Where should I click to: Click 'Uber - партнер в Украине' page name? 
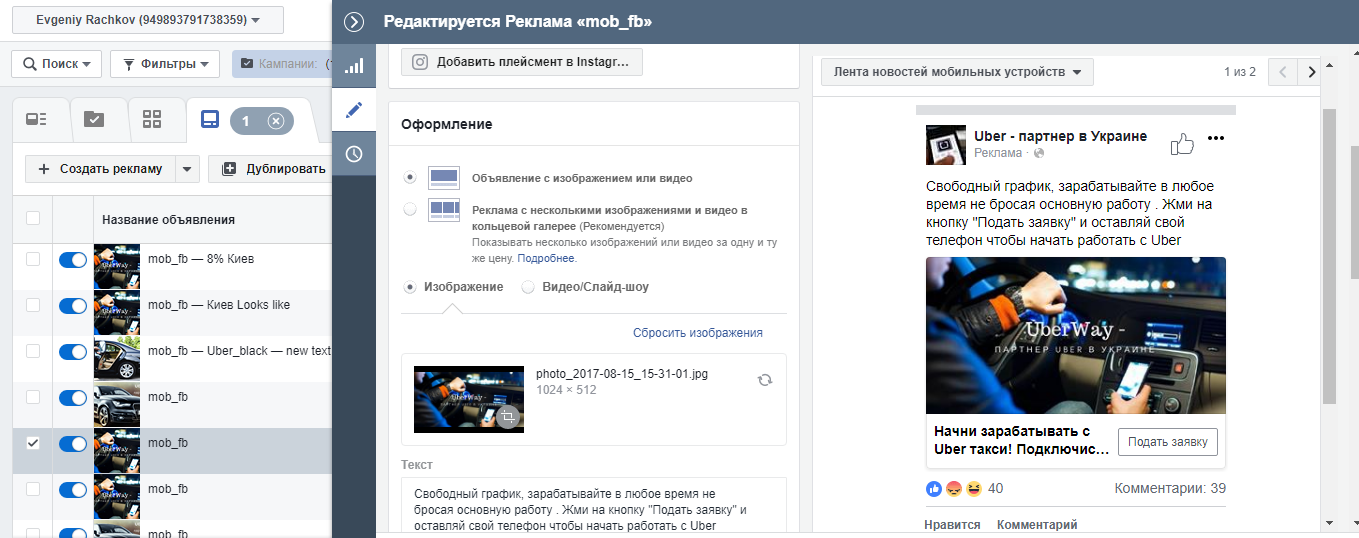pos(1060,136)
